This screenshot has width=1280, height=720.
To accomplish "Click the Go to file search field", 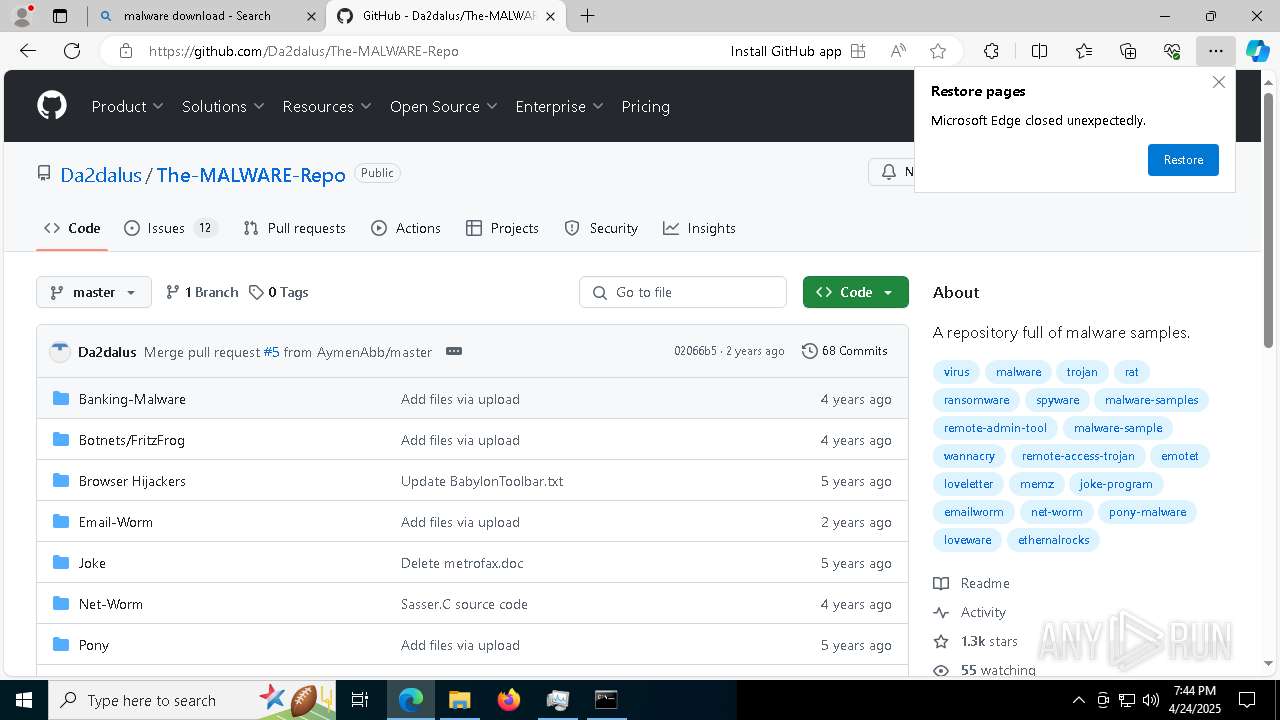I will click(x=683, y=292).
